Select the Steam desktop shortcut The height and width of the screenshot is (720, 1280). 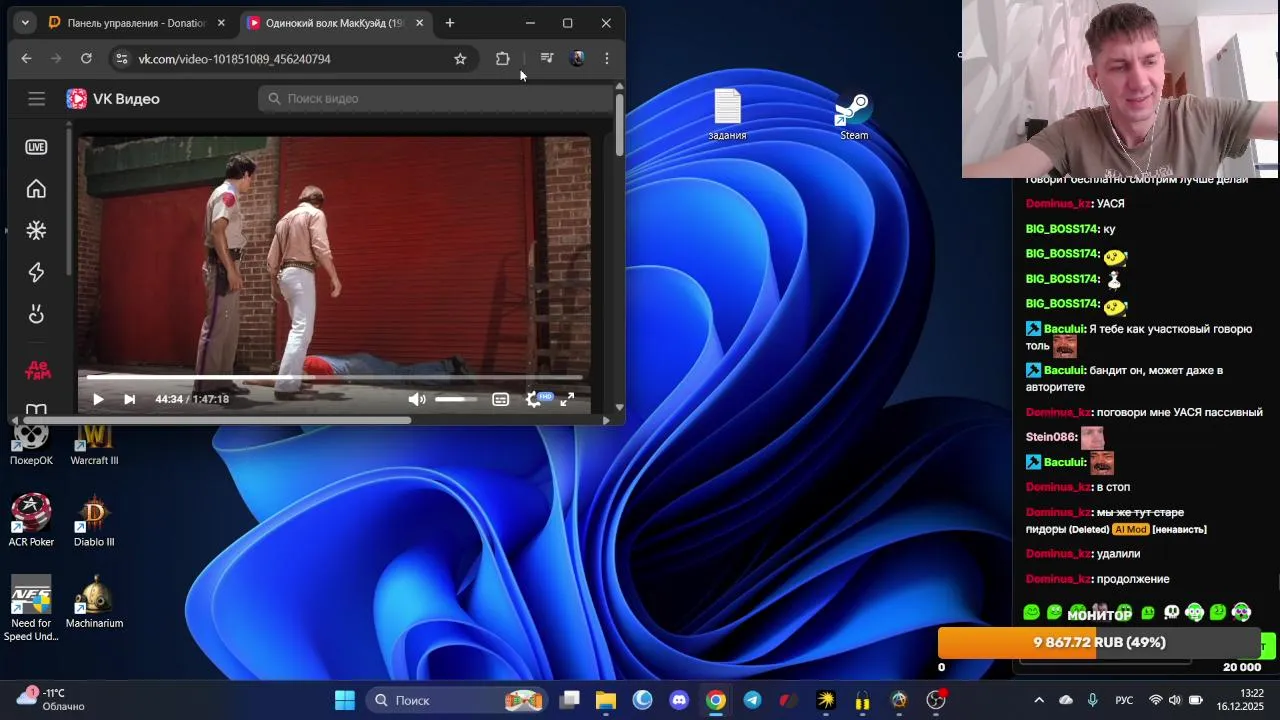click(x=854, y=115)
